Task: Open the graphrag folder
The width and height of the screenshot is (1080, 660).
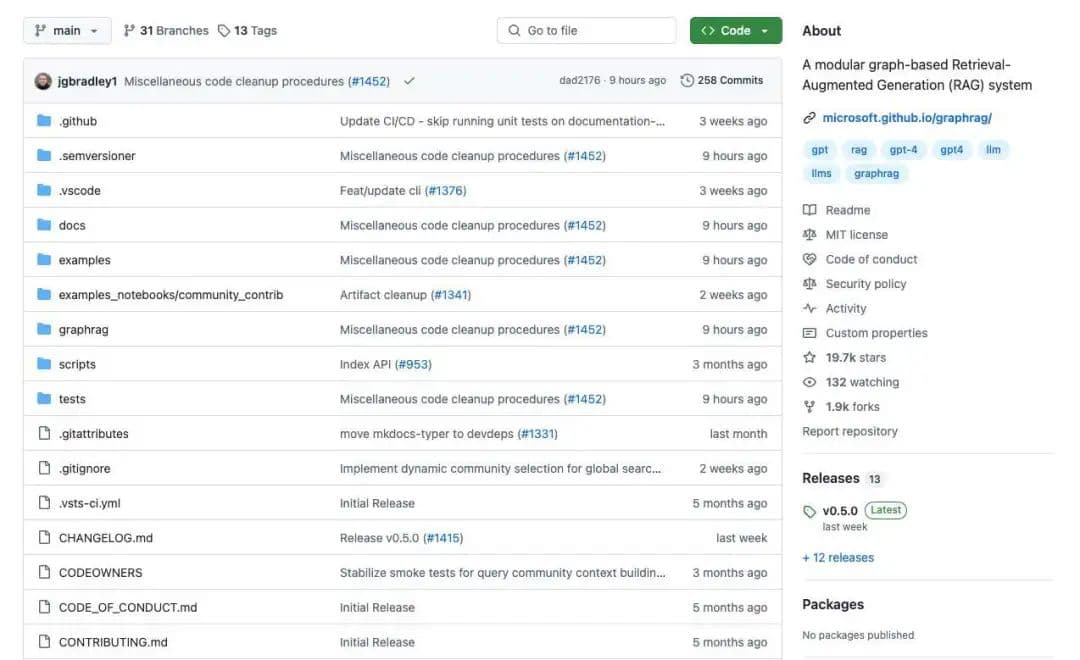Action: [83, 330]
